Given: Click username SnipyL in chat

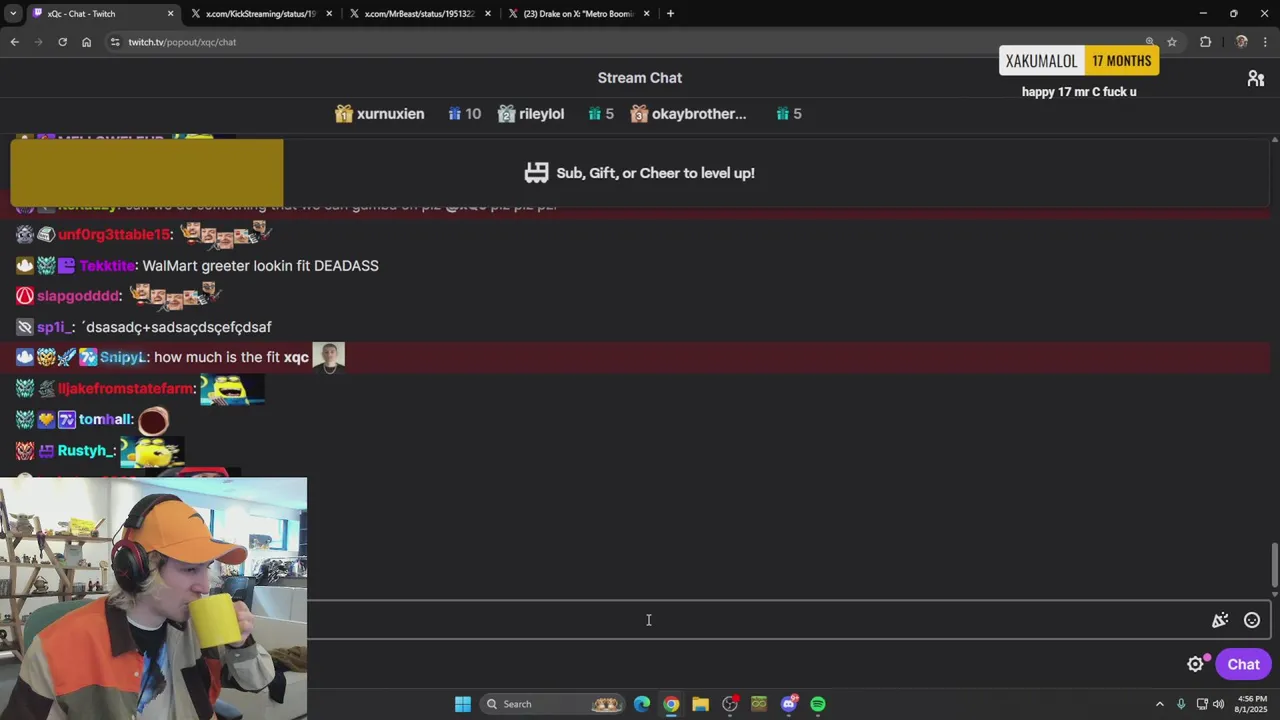Looking at the screenshot, I should point(123,357).
